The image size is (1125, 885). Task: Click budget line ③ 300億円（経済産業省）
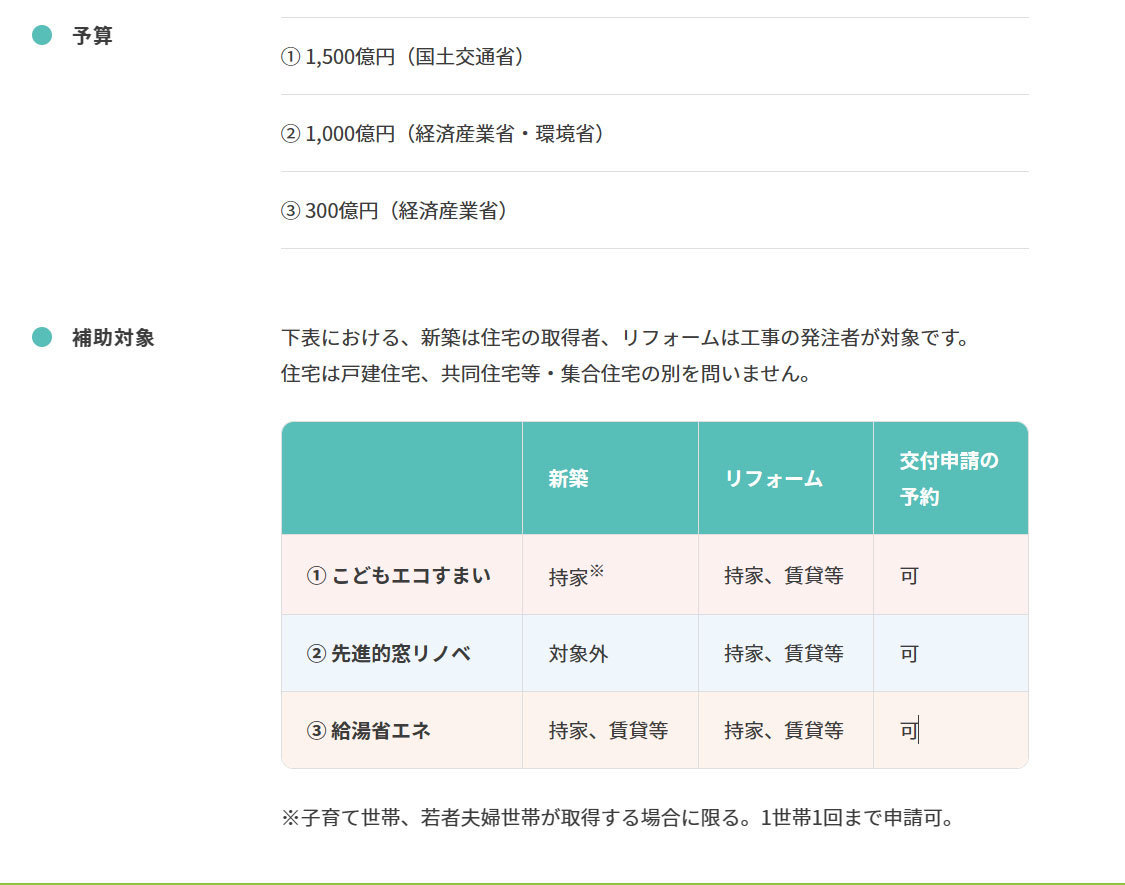(395, 210)
